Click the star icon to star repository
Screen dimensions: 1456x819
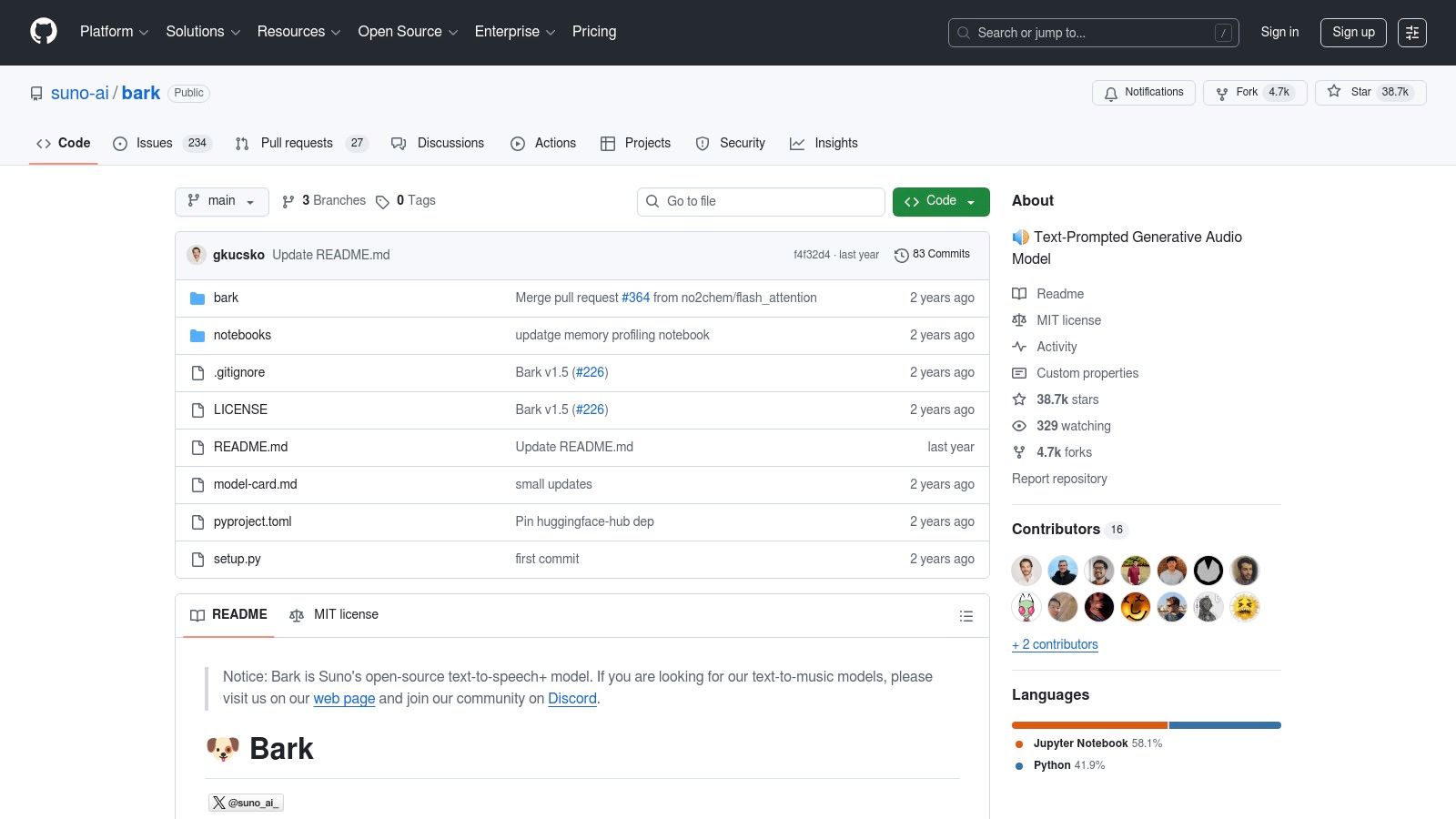[1334, 92]
